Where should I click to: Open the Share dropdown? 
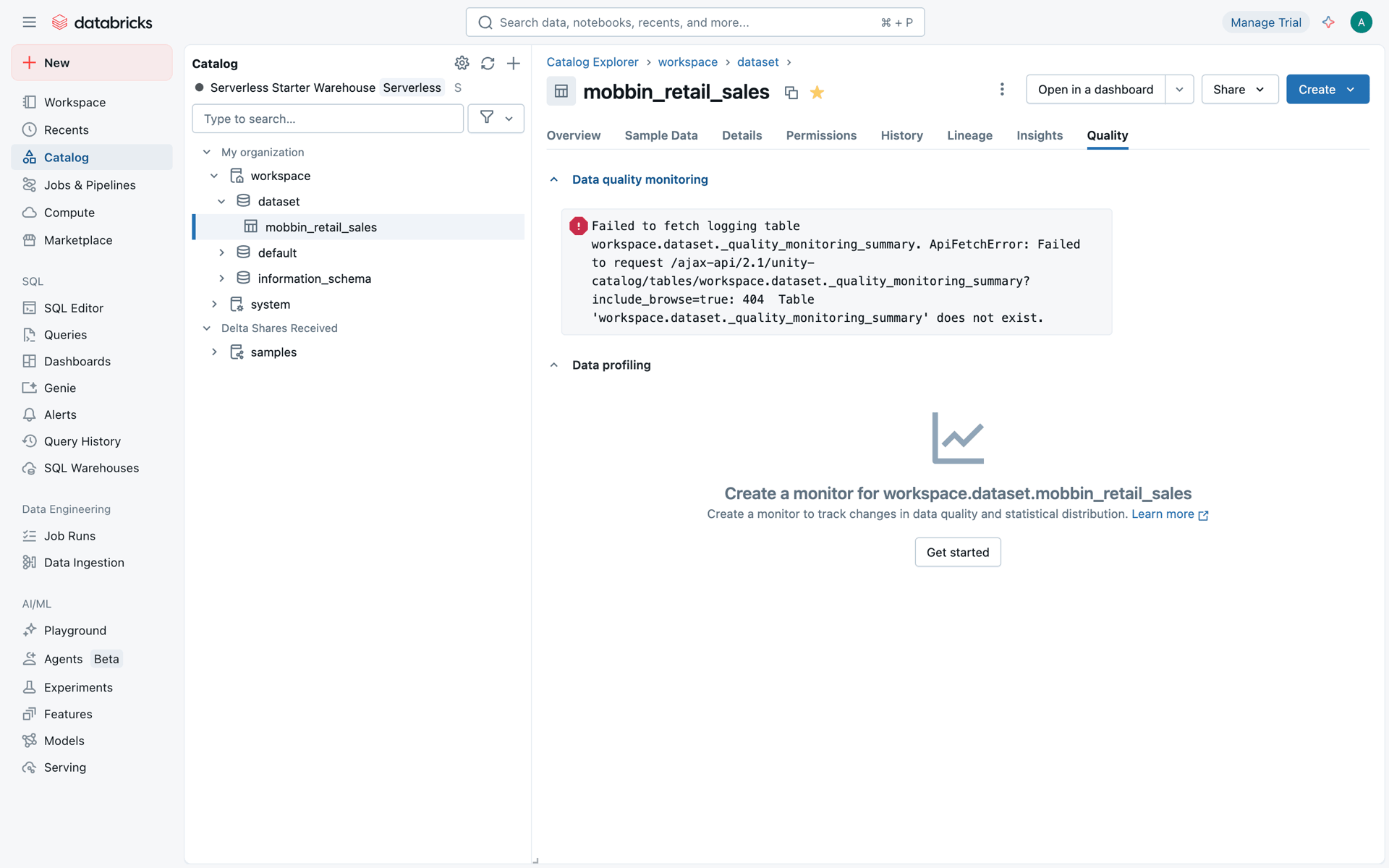click(1240, 89)
